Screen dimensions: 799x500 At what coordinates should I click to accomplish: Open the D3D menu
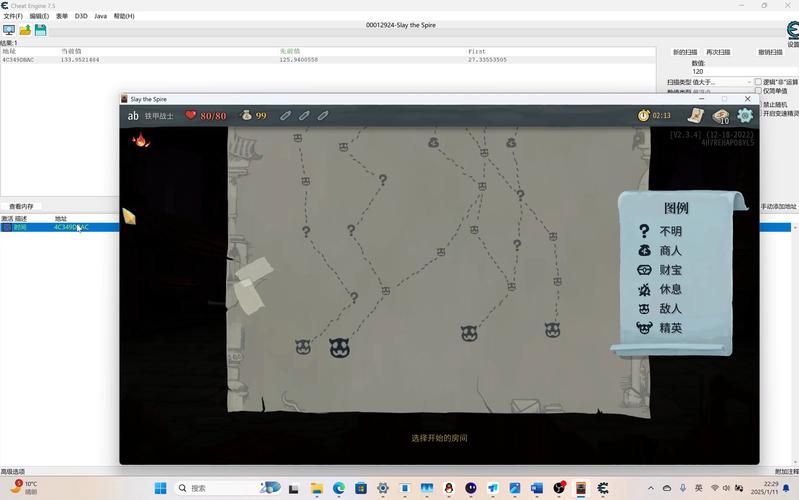(x=81, y=16)
